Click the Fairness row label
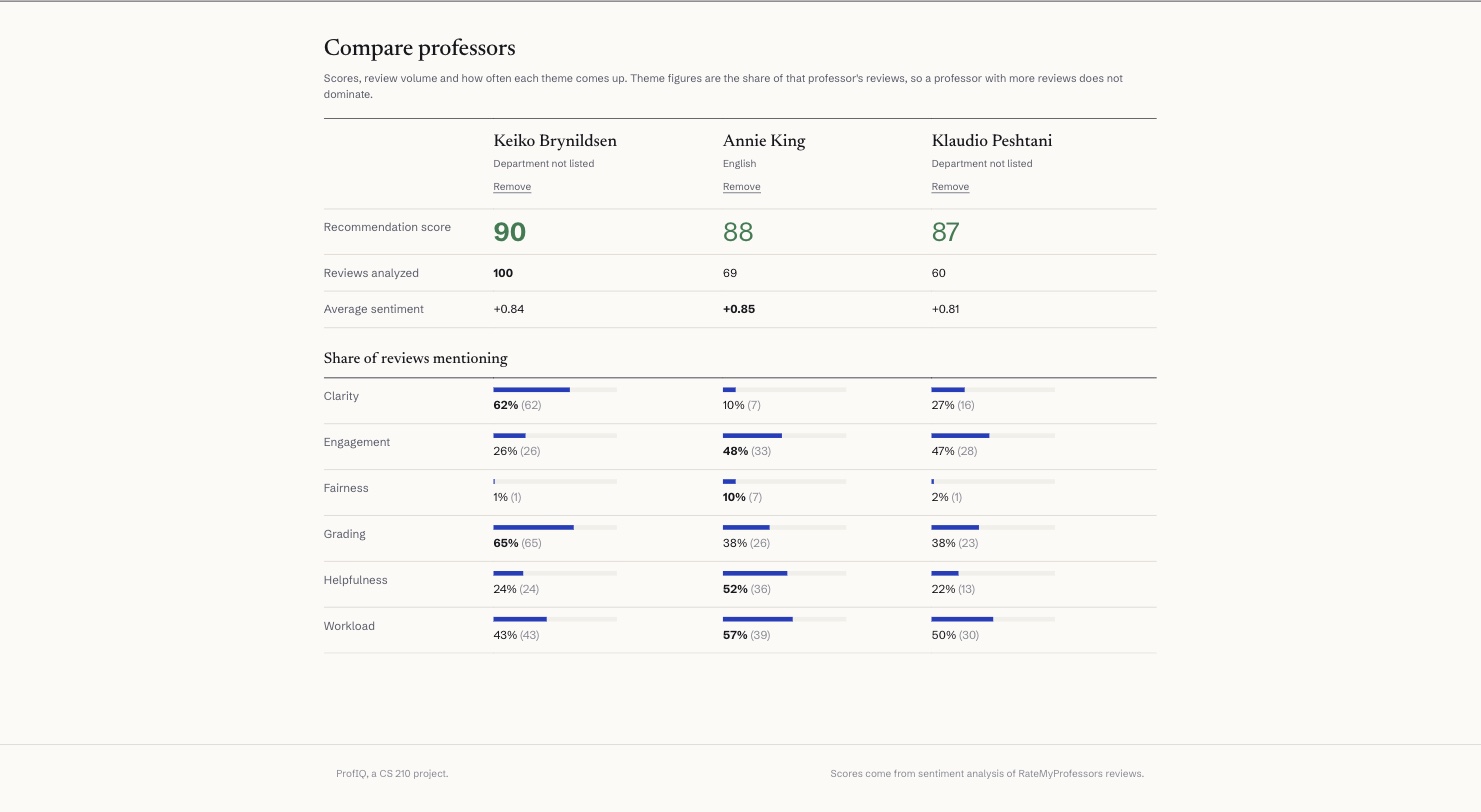The image size is (1481, 812). click(346, 488)
